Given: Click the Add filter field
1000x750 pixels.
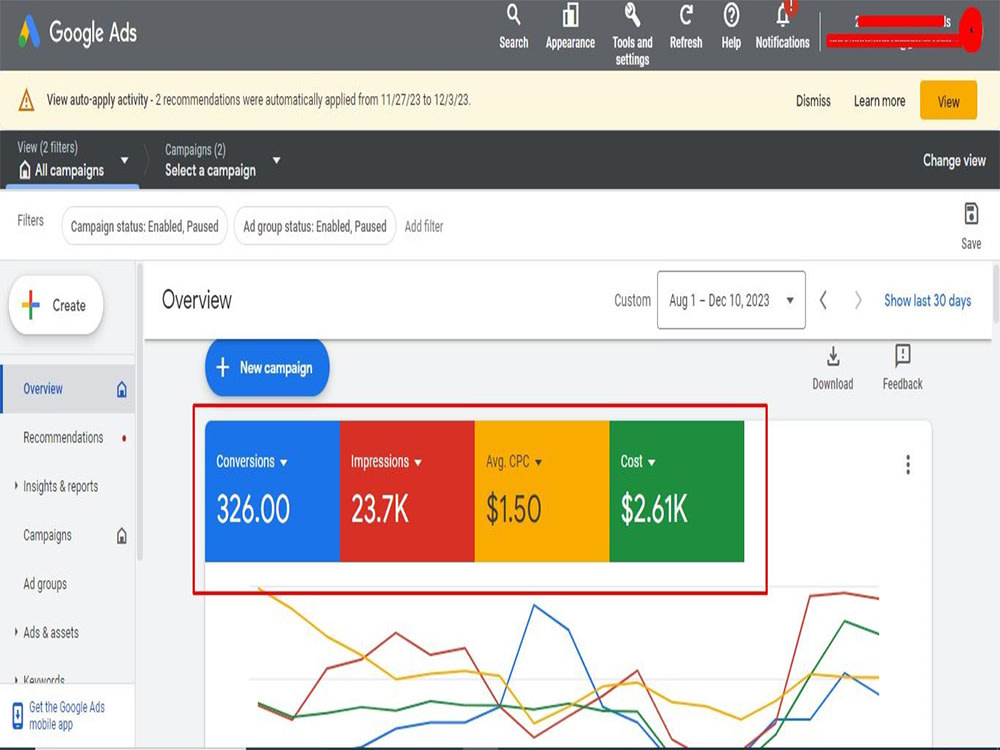Looking at the screenshot, I should pyautogui.click(x=423, y=226).
